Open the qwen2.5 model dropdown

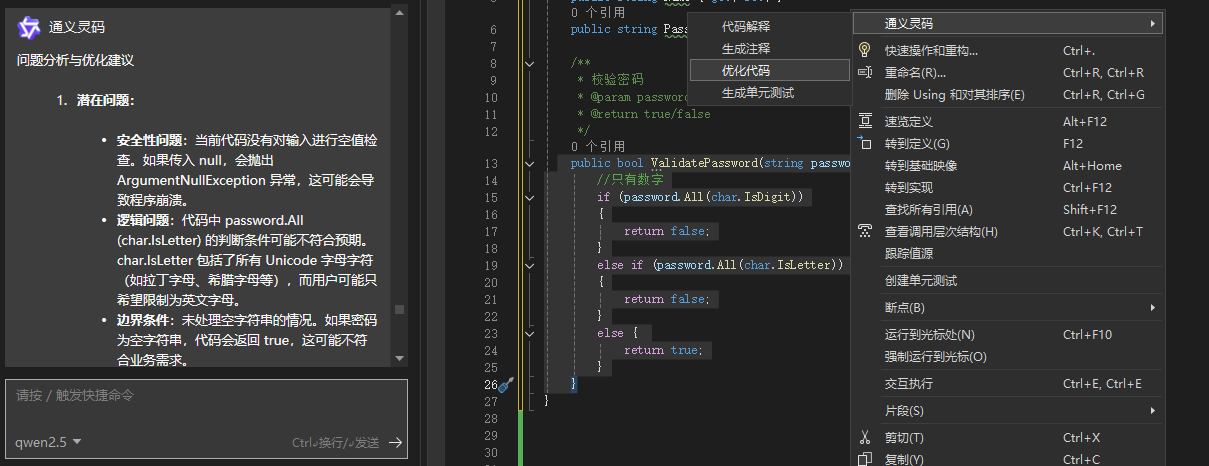tap(48, 441)
